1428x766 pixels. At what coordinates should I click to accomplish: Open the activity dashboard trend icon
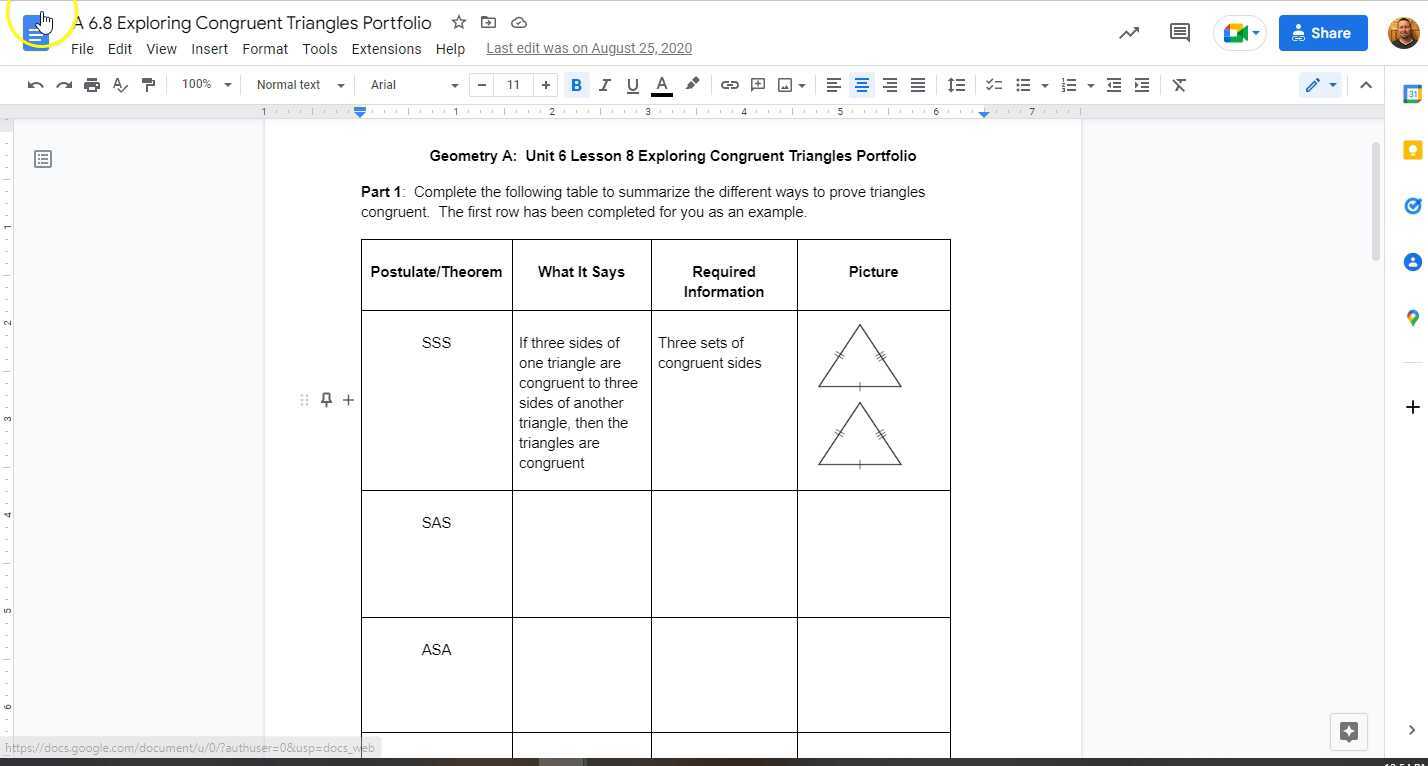pyautogui.click(x=1129, y=33)
